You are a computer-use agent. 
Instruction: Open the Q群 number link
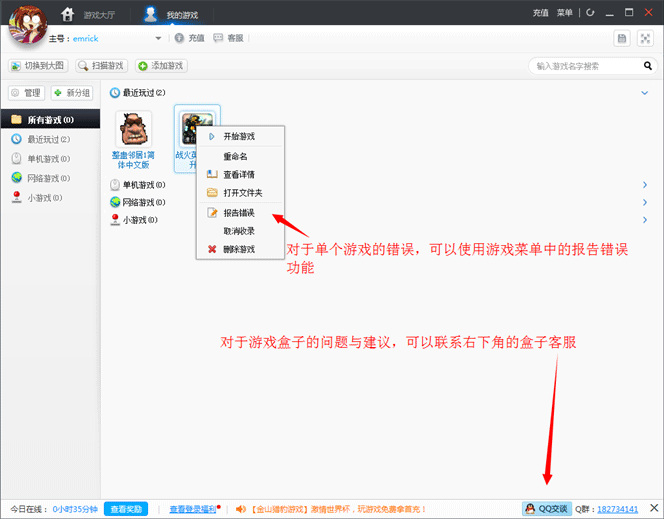point(618,509)
